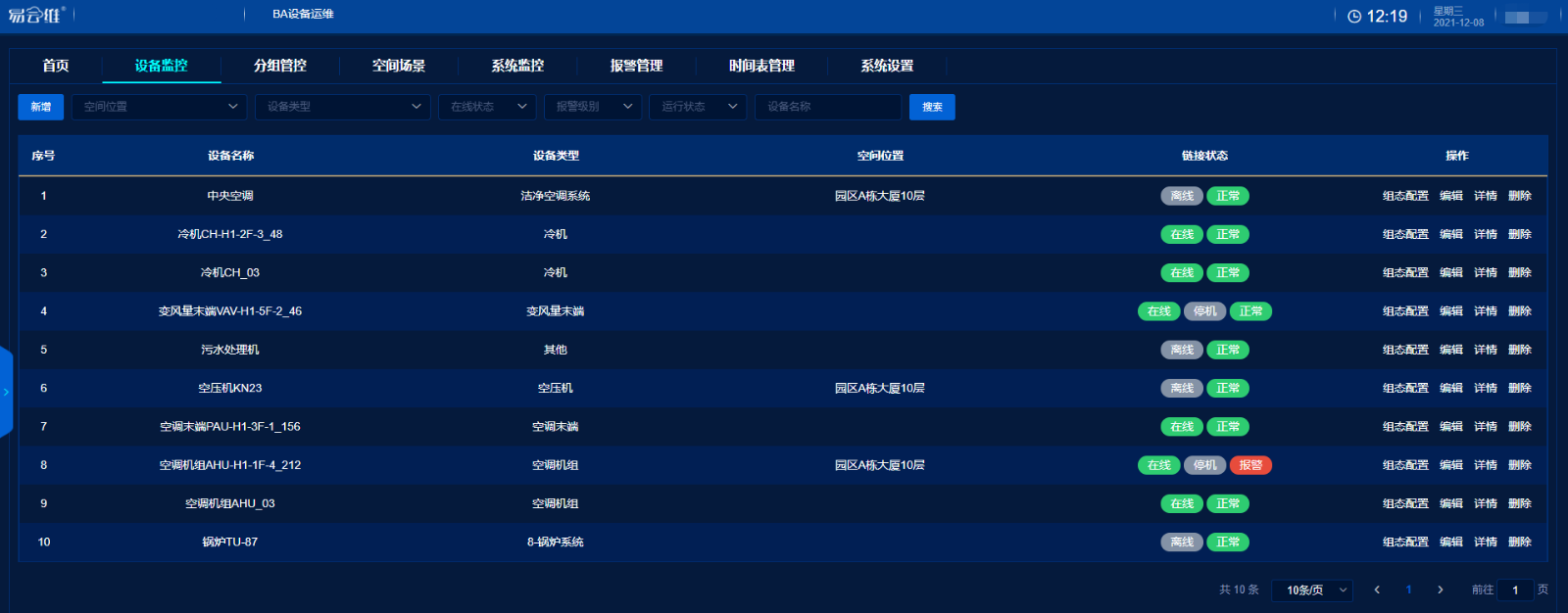Screen dimensions: 1568x613
Task: Click the 离线 status badge for 中央空调
Action: tap(1182, 196)
